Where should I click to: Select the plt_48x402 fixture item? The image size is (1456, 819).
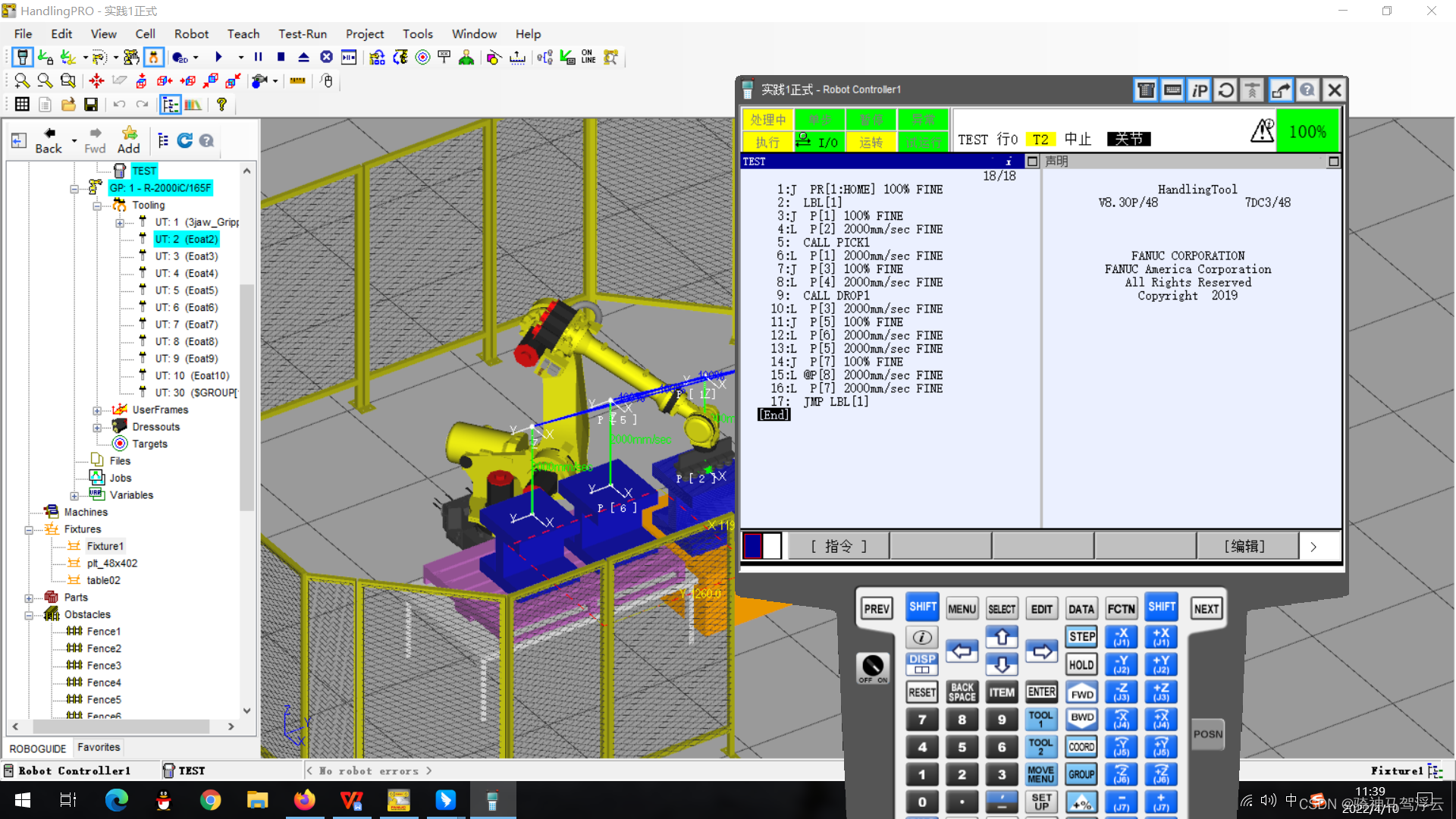coord(112,563)
